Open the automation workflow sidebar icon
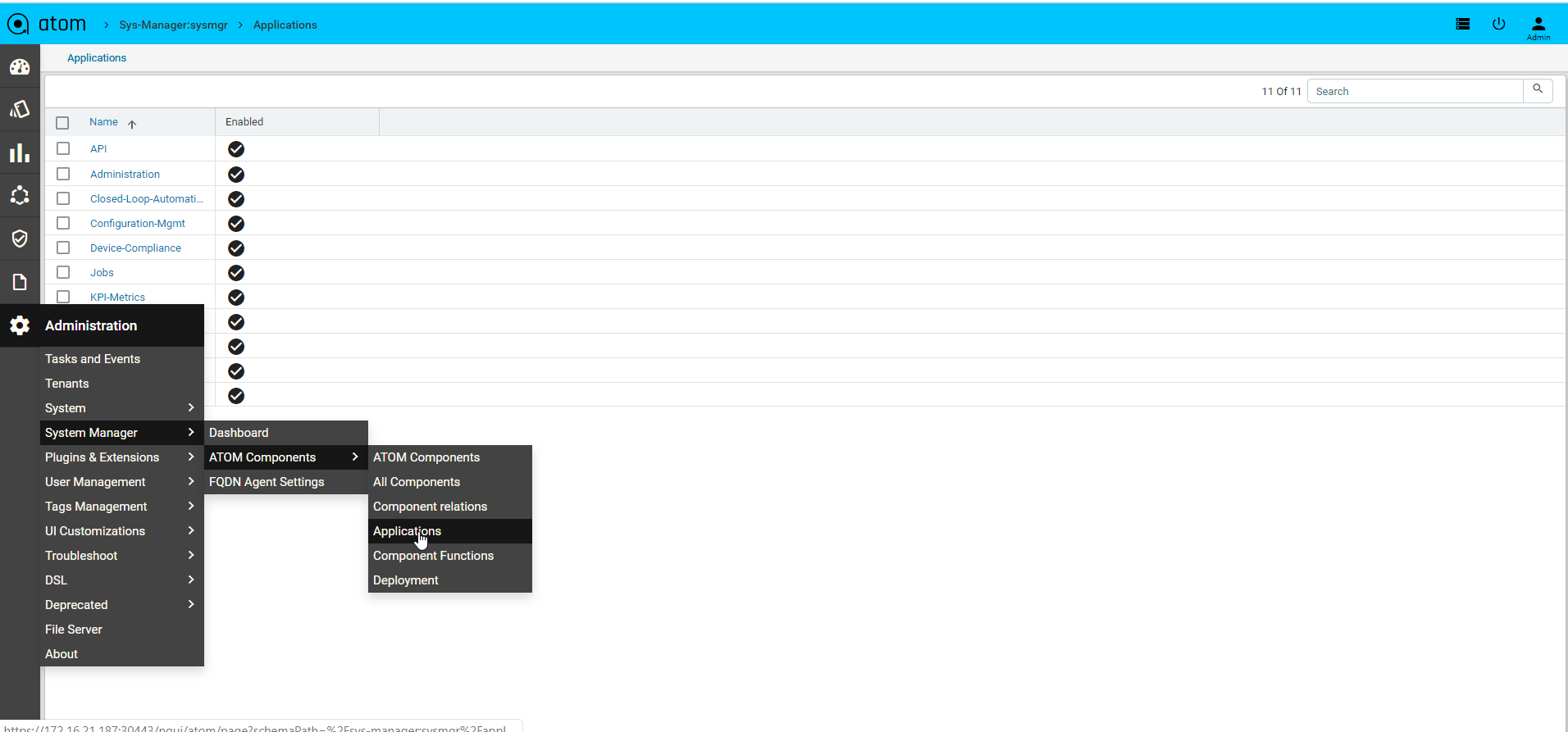Screen dimensions: 1568x732 pos(20,195)
